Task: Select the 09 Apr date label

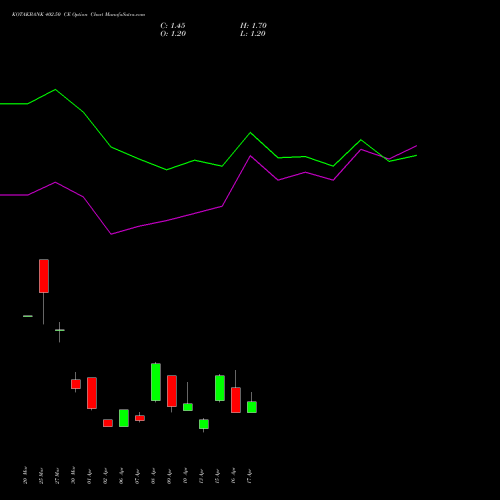Action: click(x=170, y=476)
